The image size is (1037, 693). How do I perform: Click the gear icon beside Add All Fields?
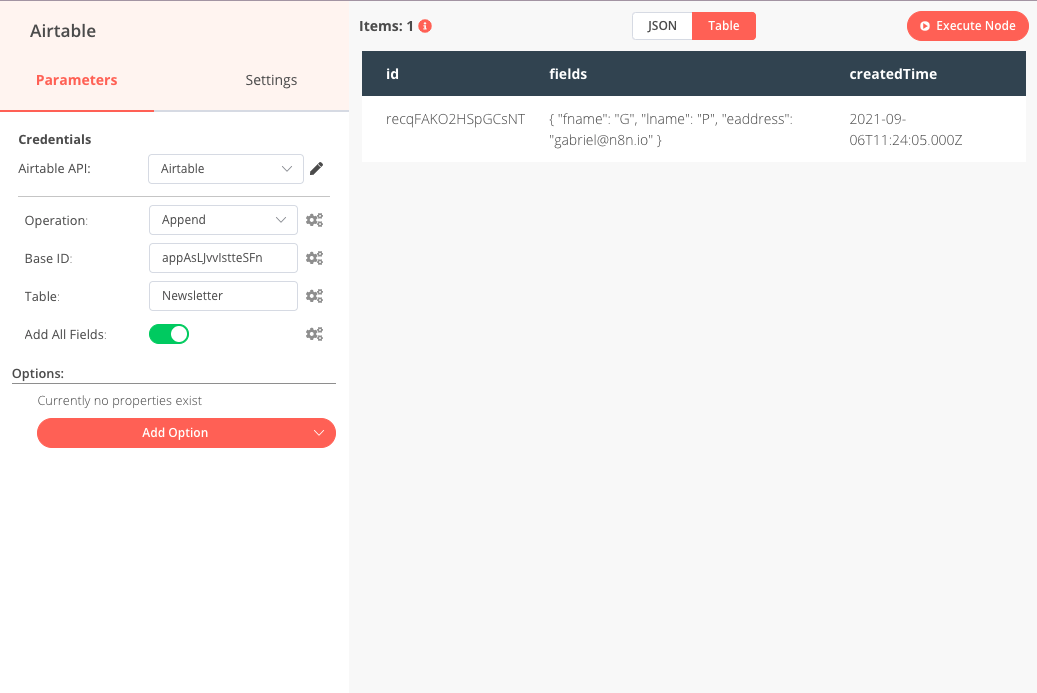(x=314, y=333)
